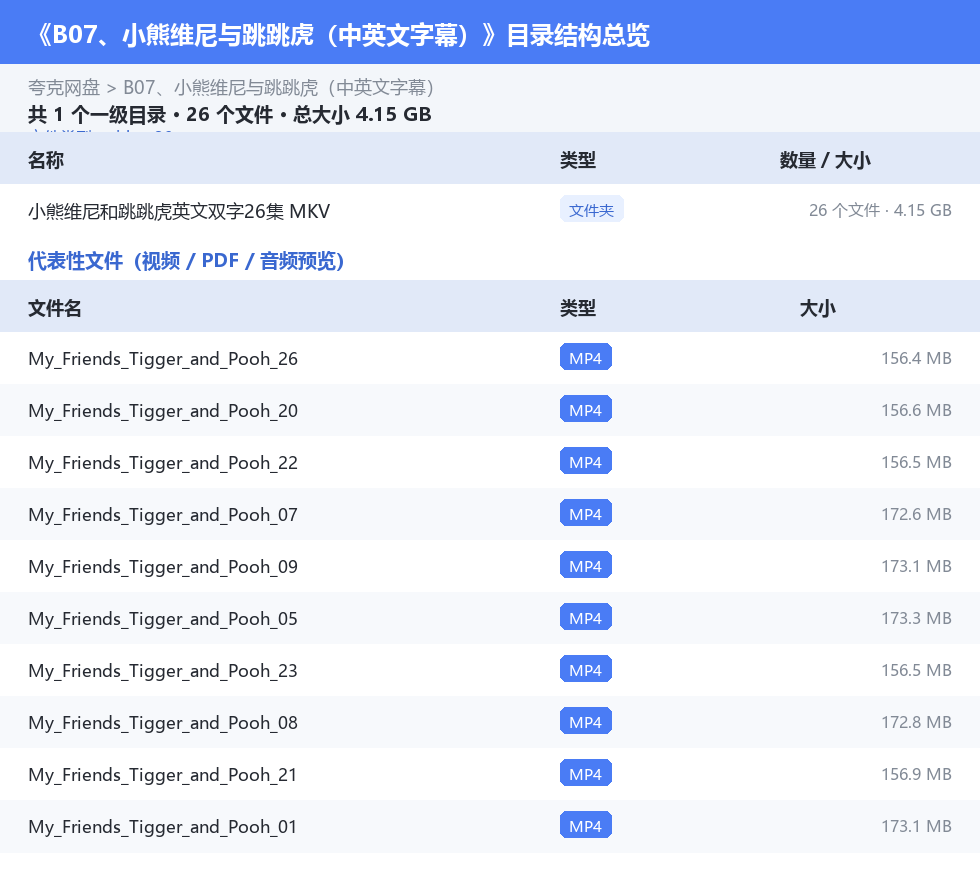This screenshot has height=884, width=980.
Task: Click the 大小 column header
Action: 818,308
